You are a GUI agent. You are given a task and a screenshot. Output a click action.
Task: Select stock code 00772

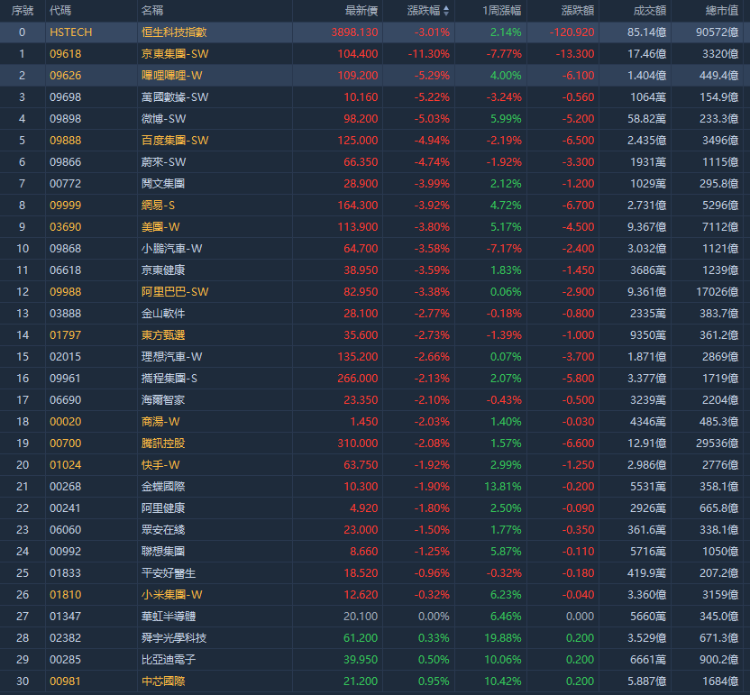[x=66, y=183]
